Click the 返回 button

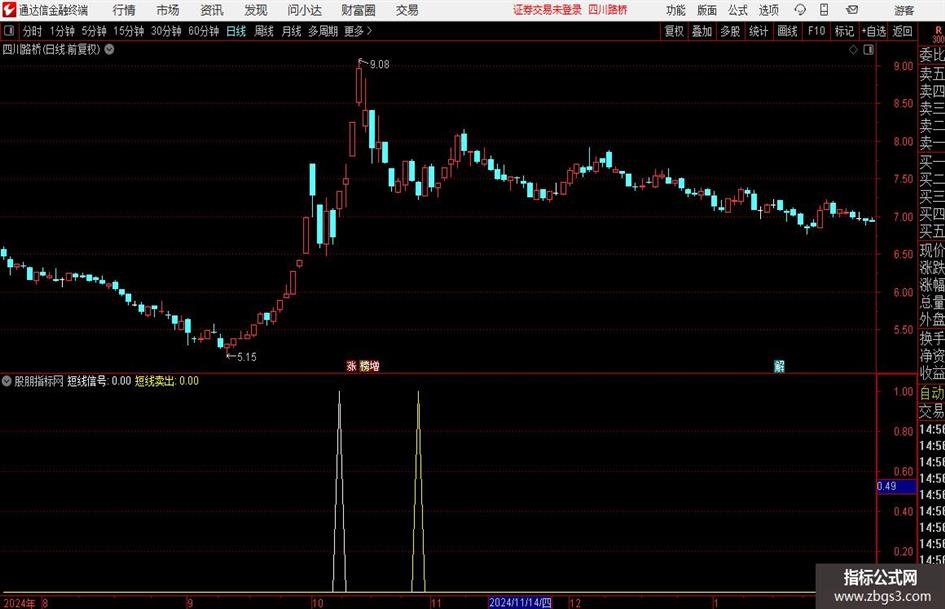(902, 31)
